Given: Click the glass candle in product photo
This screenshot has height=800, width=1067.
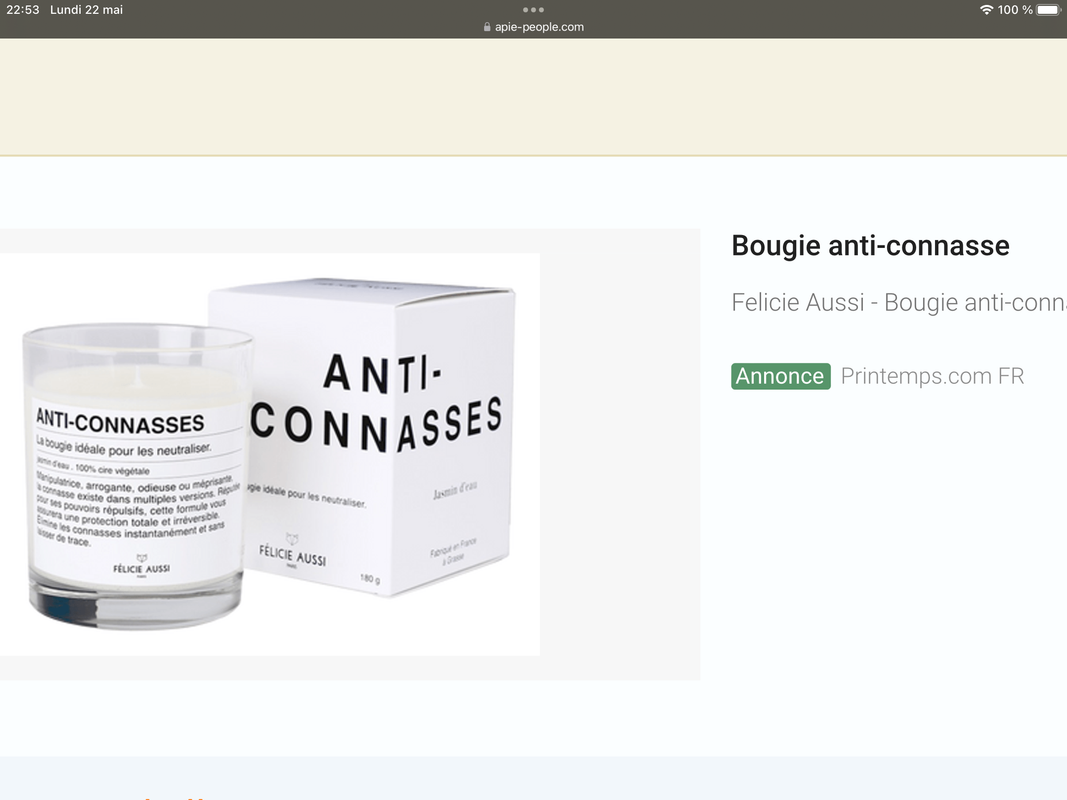Looking at the screenshot, I should 136,476.
